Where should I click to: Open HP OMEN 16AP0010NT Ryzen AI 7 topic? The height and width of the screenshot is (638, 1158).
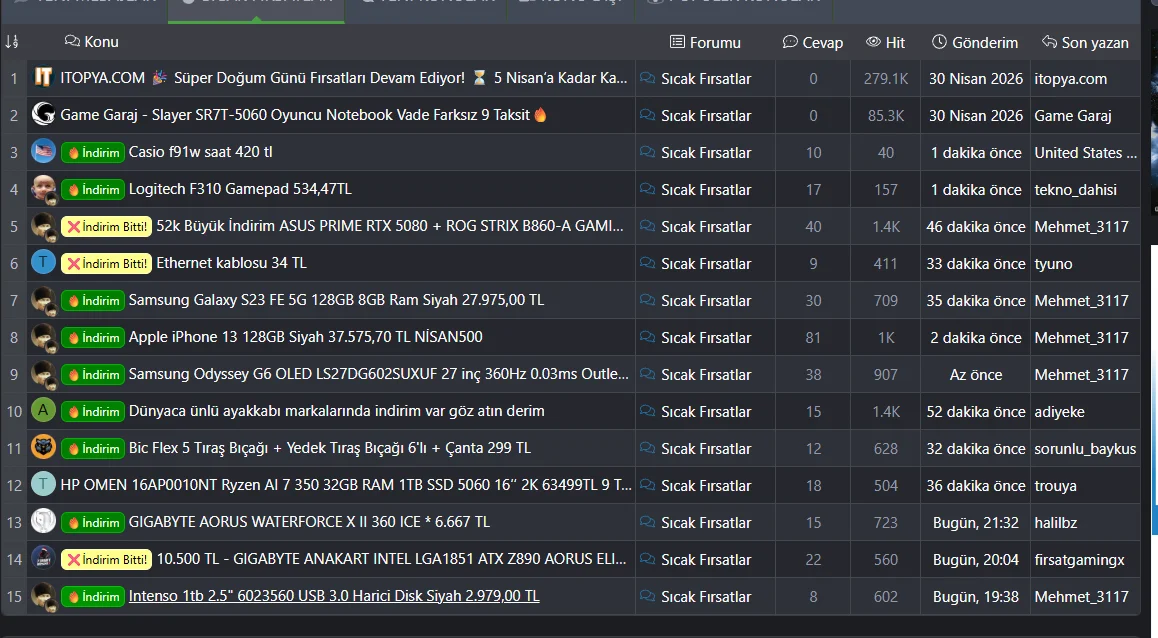tap(346, 484)
